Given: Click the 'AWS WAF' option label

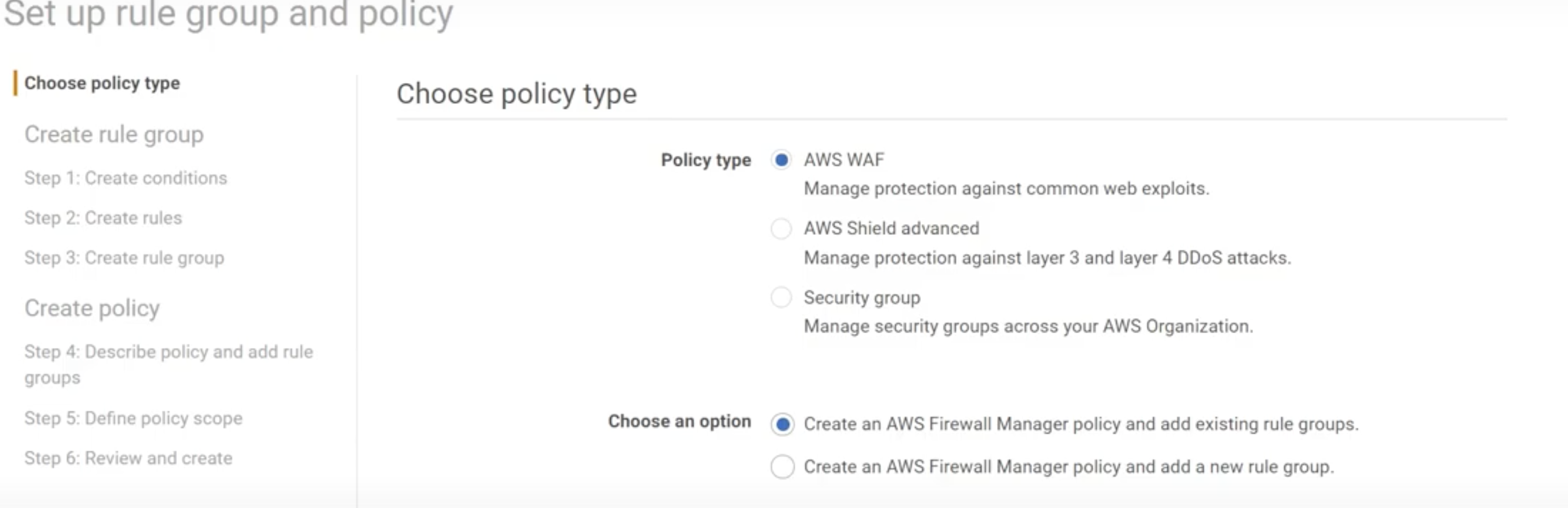Looking at the screenshot, I should (844, 160).
